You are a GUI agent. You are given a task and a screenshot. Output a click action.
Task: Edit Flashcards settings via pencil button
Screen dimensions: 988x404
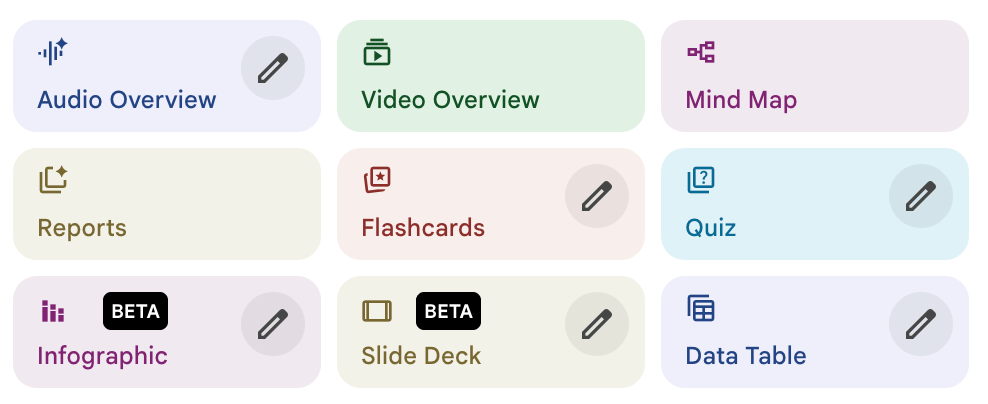597,196
